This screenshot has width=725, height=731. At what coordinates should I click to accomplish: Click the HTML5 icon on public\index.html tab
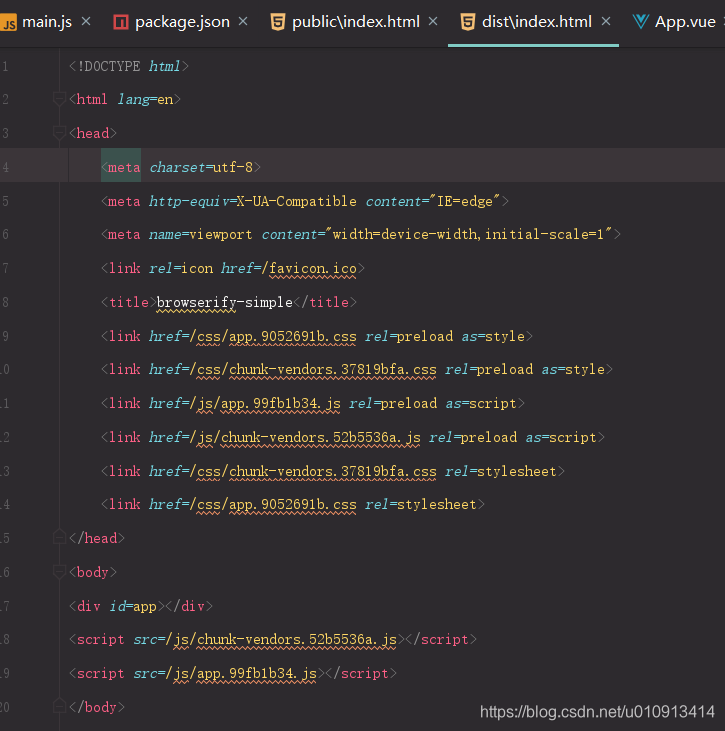point(278,22)
